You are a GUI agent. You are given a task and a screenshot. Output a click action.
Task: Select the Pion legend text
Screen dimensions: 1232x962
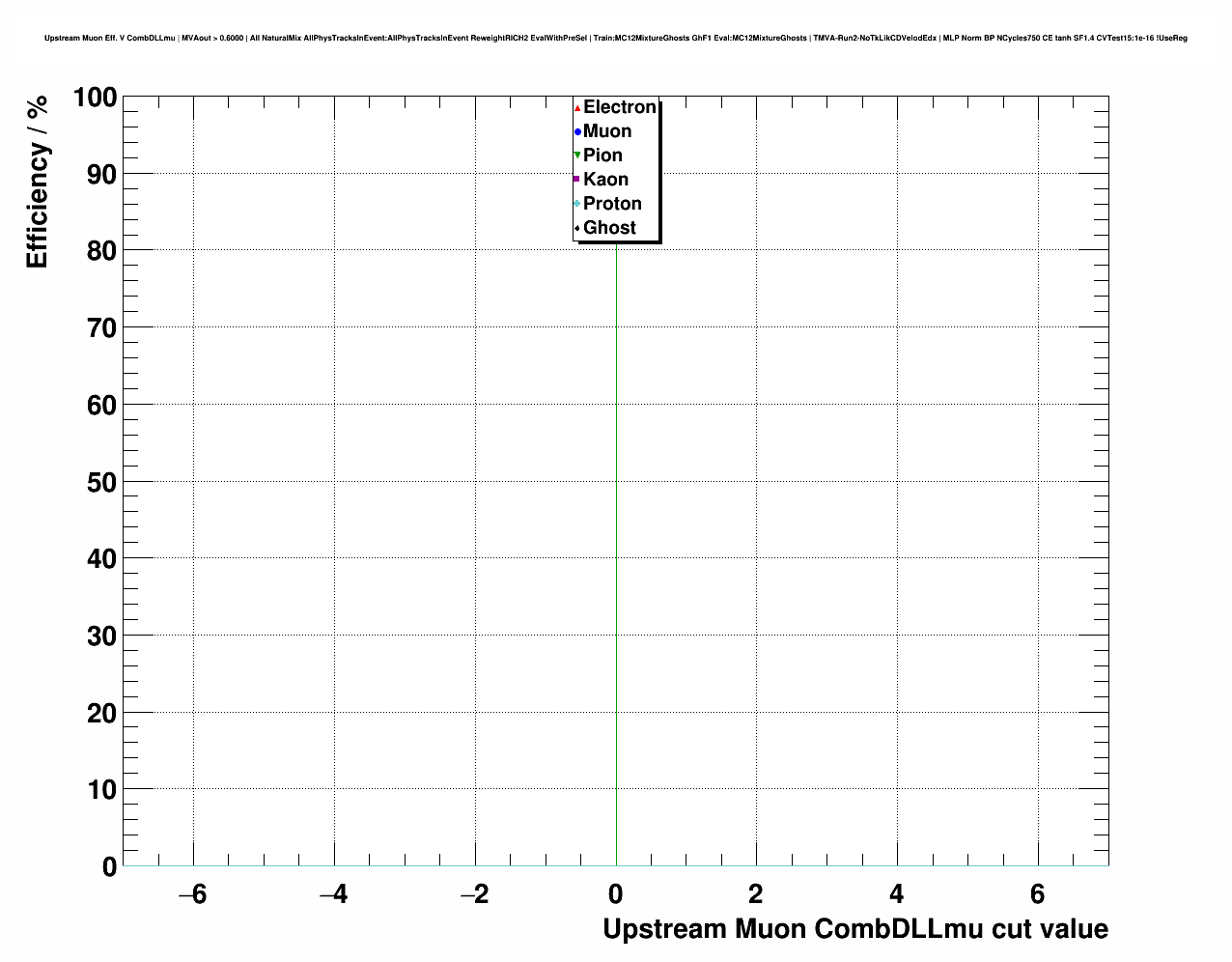click(602, 156)
